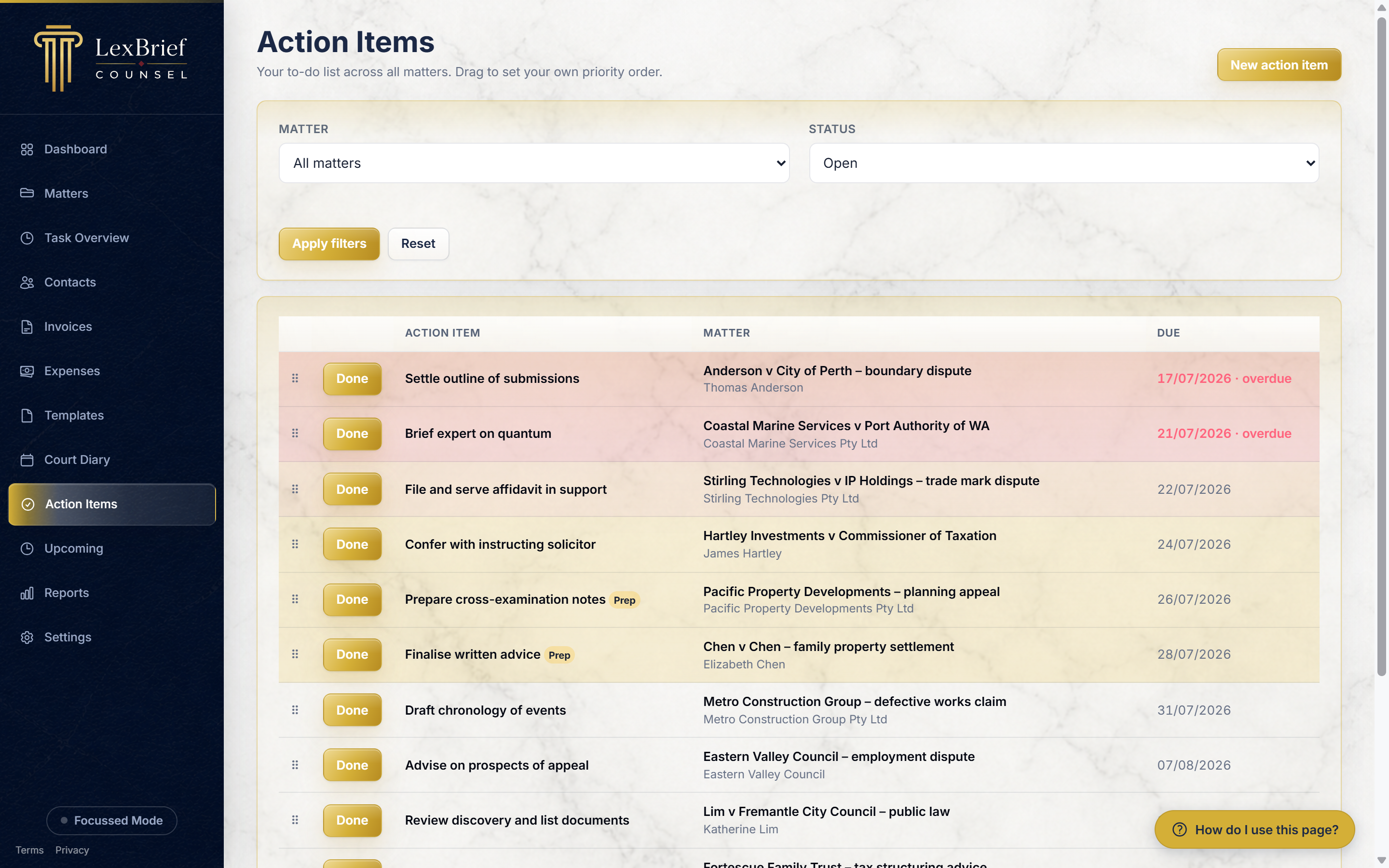This screenshot has height=868, width=1389.
Task: Click the Settings gear icon
Action: coord(27,637)
